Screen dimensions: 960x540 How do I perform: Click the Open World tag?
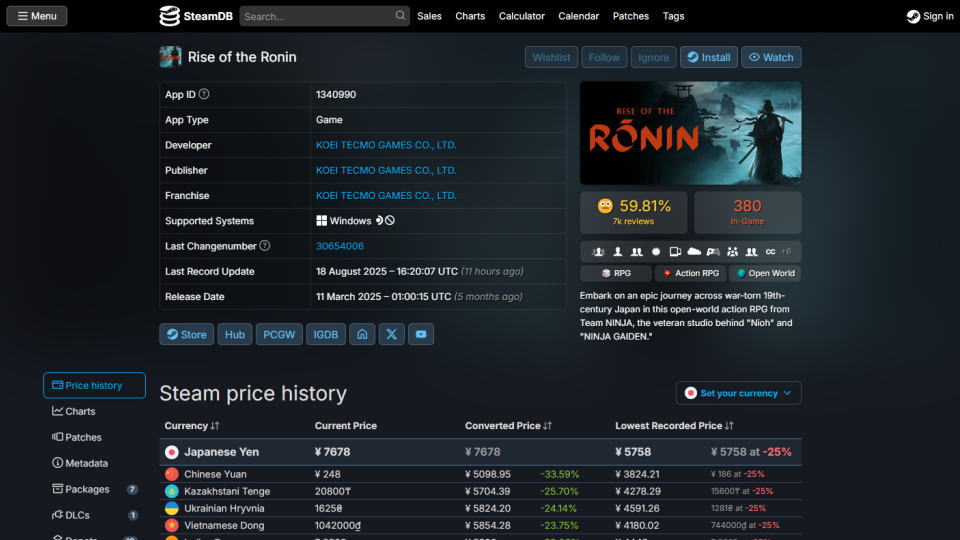(765, 273)
